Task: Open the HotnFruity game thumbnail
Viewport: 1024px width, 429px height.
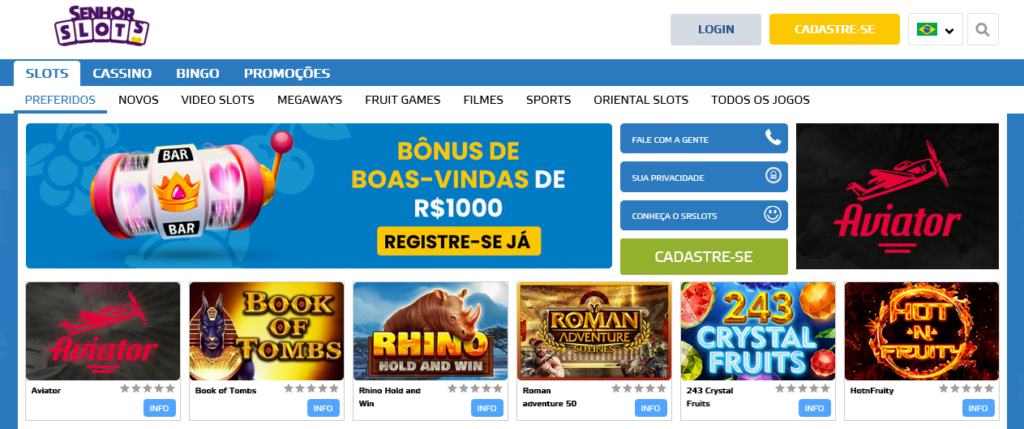Action: coord(921,331)
